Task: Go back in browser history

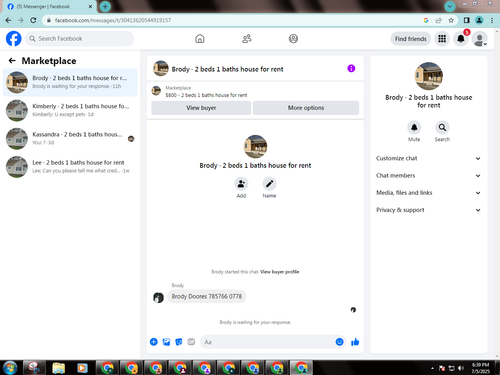Action: [x=8, y=20]
